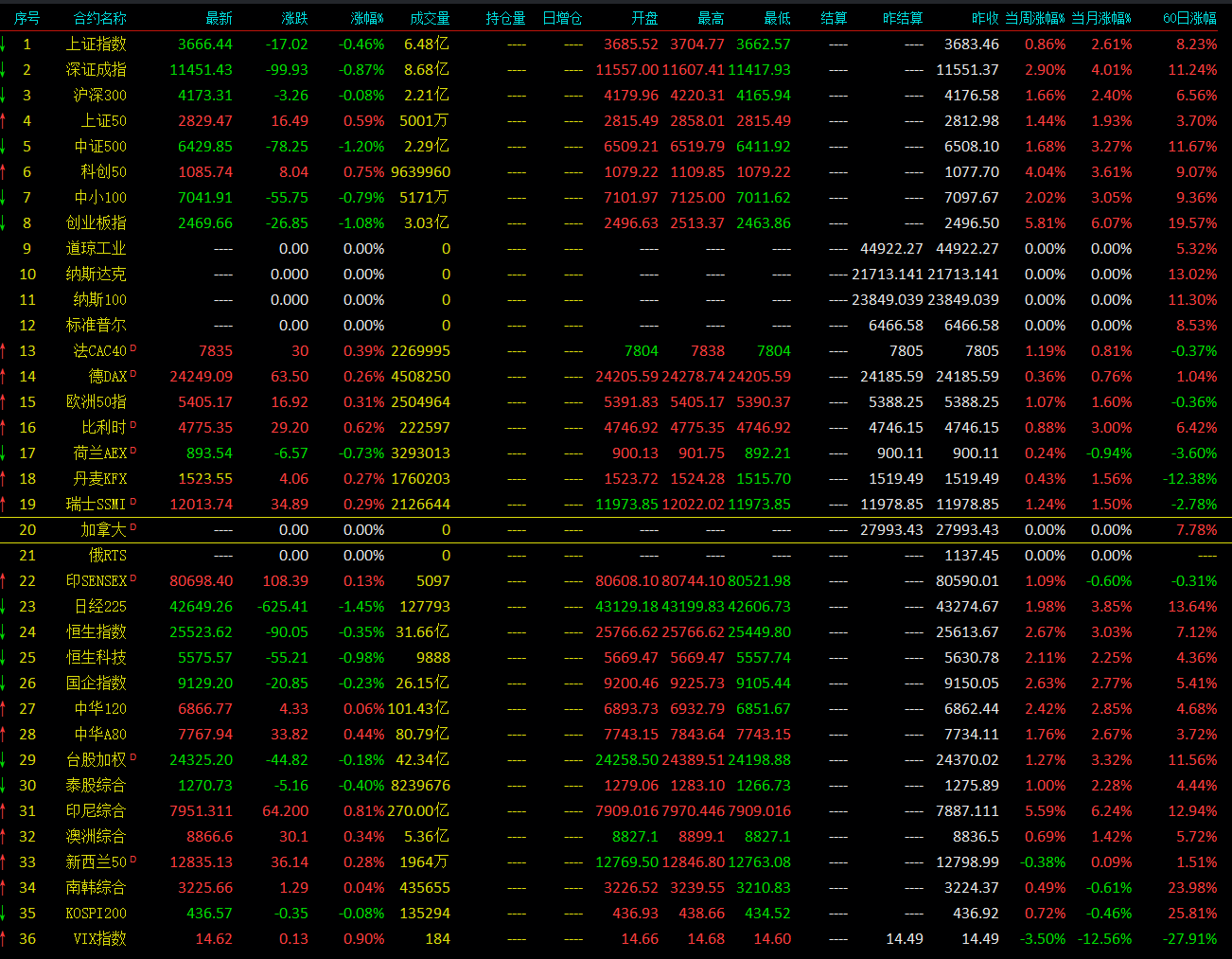Click the 当周涨幅% column header
Image resolution: width=1232 pixels, height=959 pixels.
point(1034,18)
